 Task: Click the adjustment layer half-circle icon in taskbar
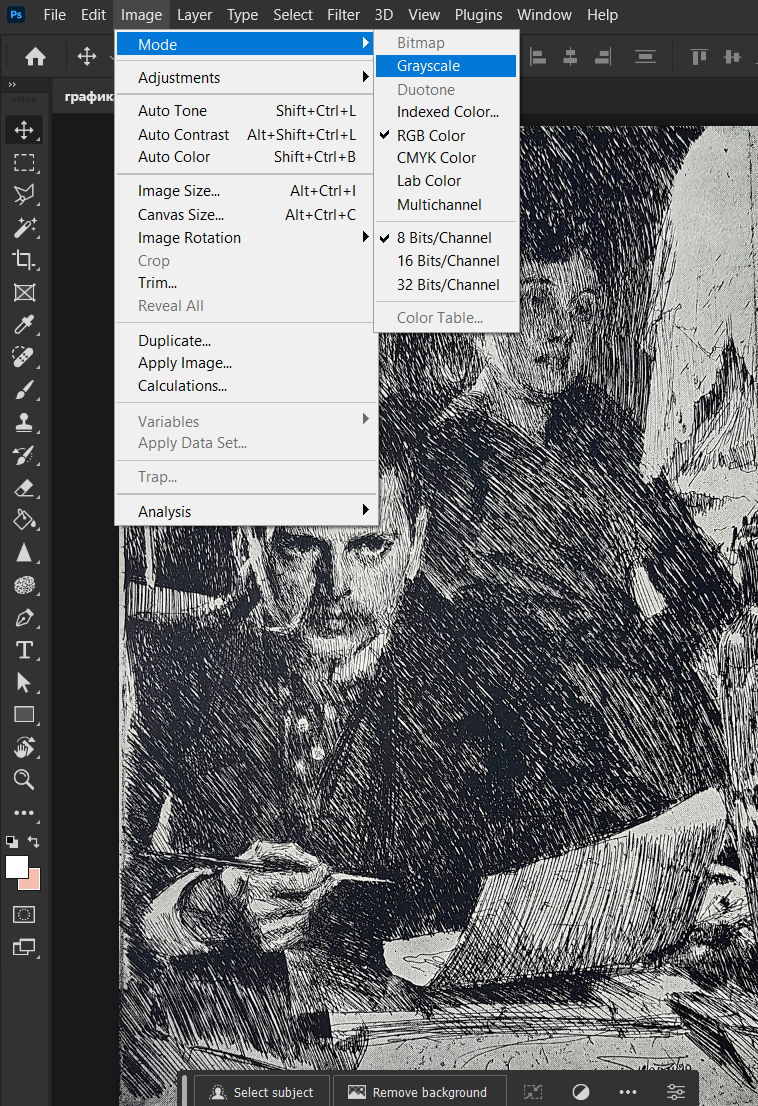(580, 1092)
